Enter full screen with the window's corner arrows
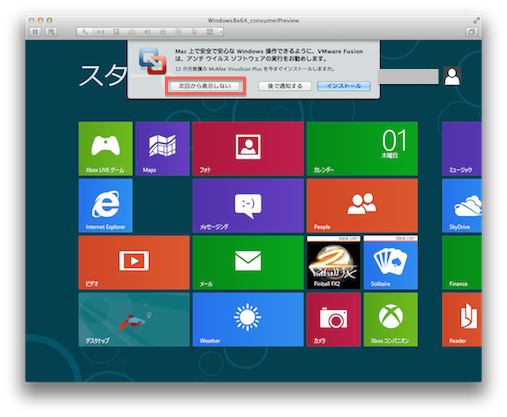 coord(476,20)
